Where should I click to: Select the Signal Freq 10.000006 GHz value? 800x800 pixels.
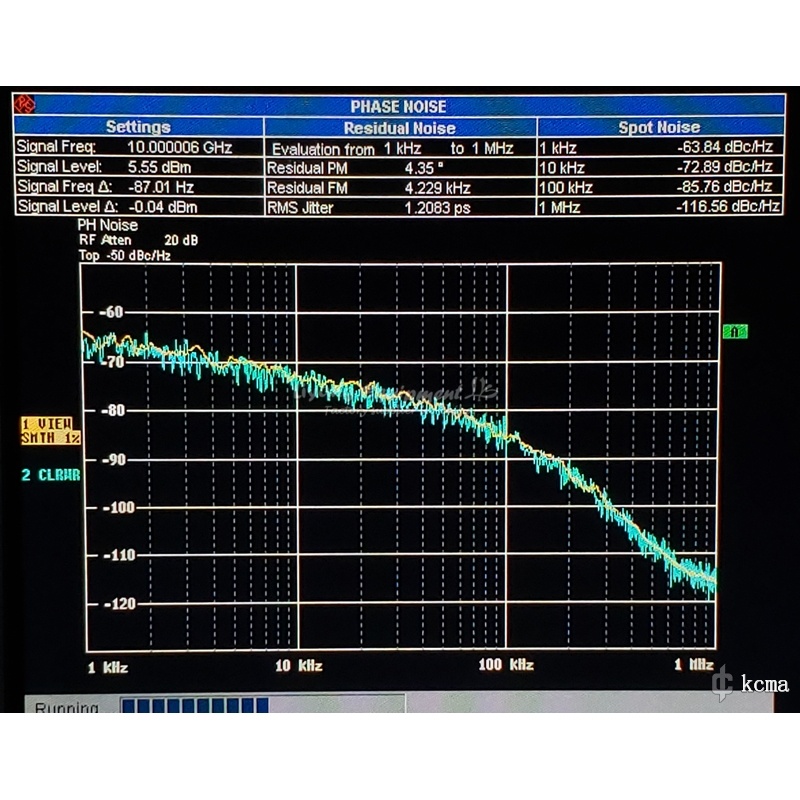[180, 147]
